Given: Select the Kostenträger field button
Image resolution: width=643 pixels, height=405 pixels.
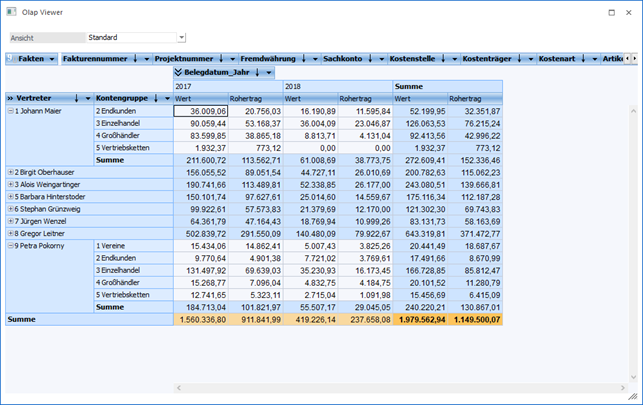Looking at the screenshot, I should tap(487, 60).
